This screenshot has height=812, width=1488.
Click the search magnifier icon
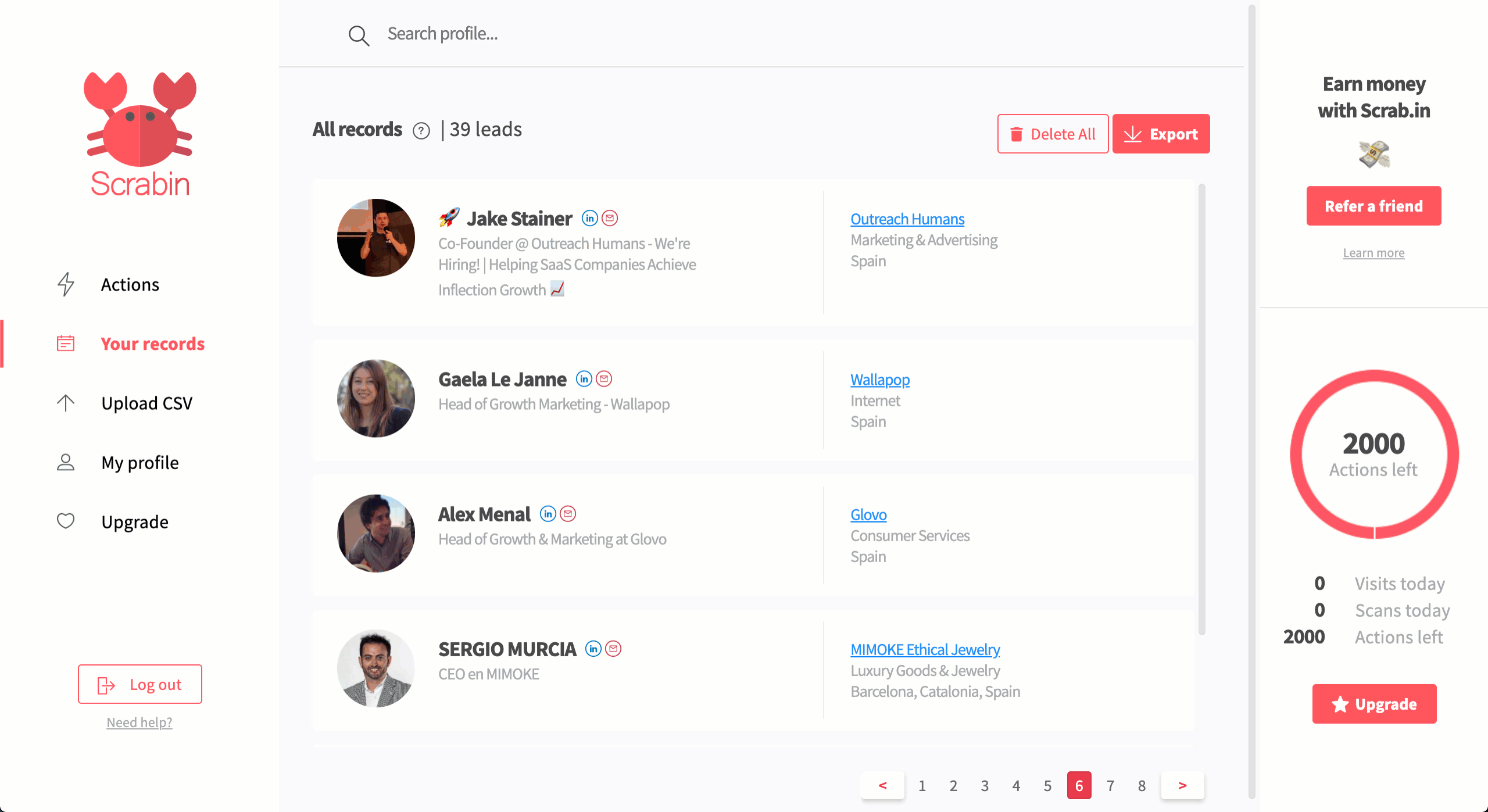pyautogui.click(x=359, y=35)
